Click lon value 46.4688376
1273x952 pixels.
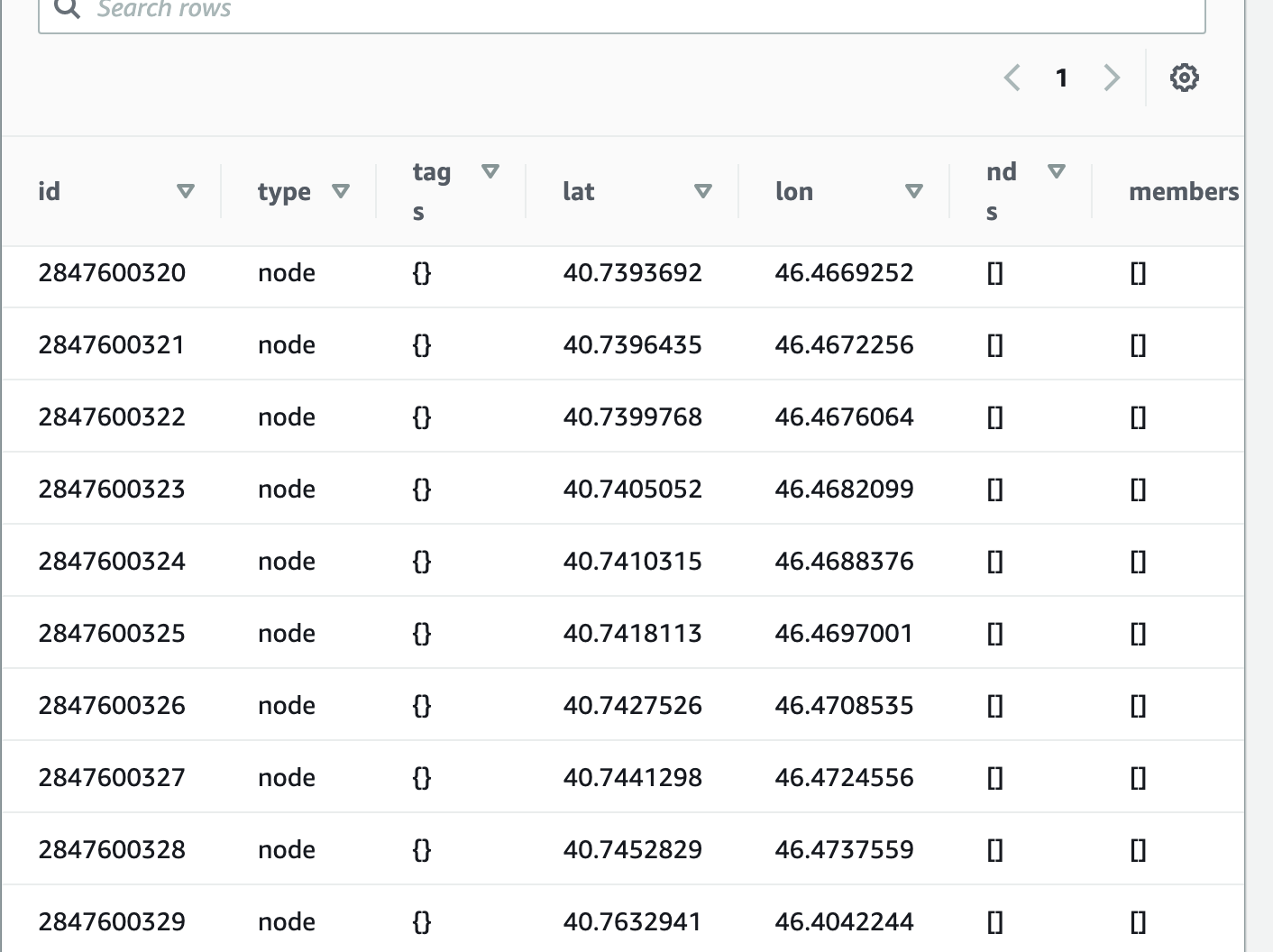pyautogui.click(x=844, y=561)
